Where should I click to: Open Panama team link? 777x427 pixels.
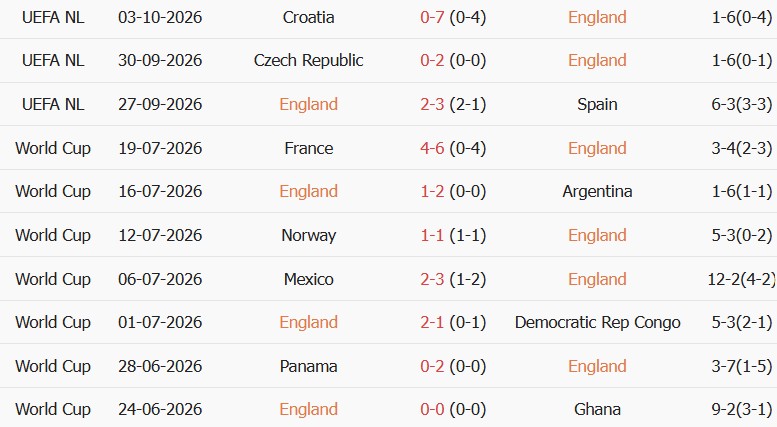[308, 366]
